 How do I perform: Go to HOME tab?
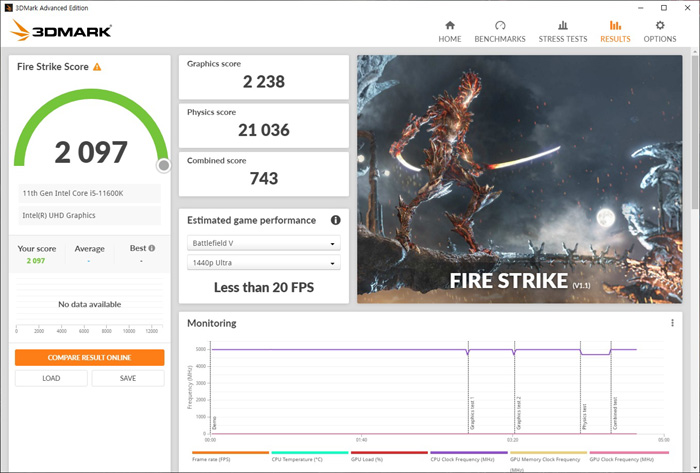[x=450, y=39]
